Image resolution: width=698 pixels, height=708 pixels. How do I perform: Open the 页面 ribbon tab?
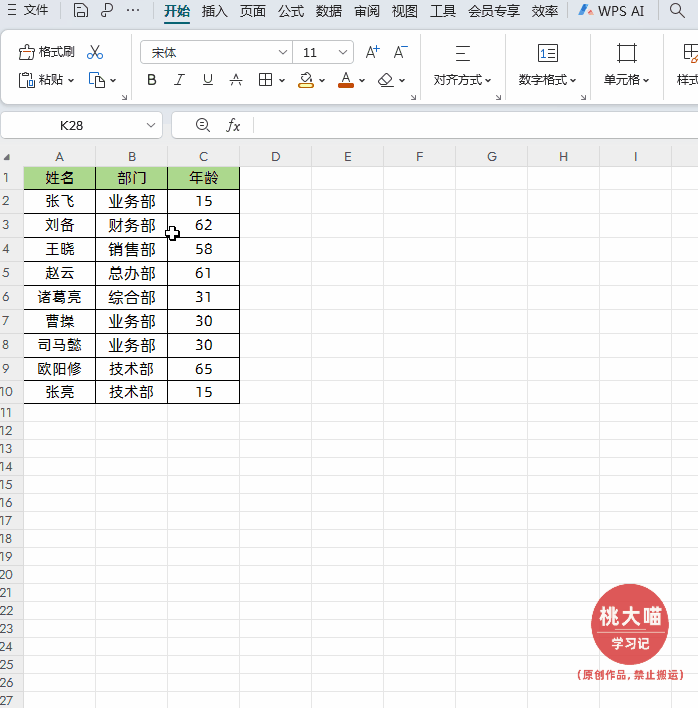(252, 11)
